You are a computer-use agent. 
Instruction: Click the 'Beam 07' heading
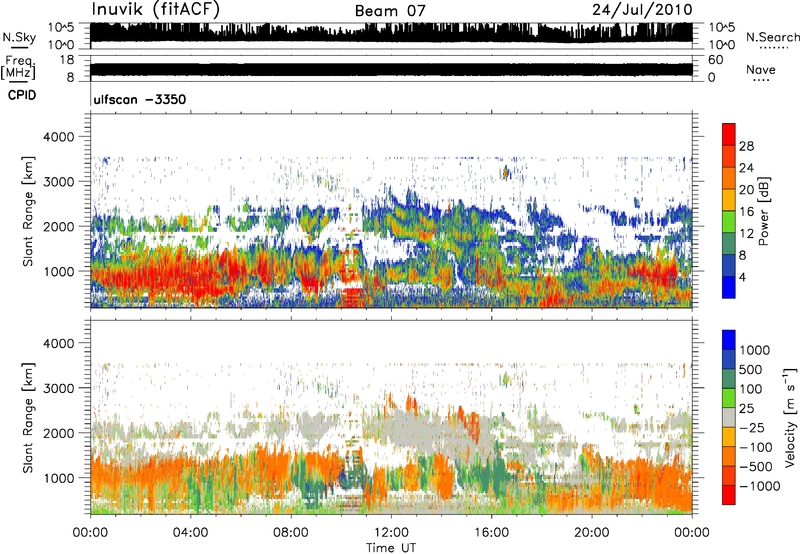390,11
